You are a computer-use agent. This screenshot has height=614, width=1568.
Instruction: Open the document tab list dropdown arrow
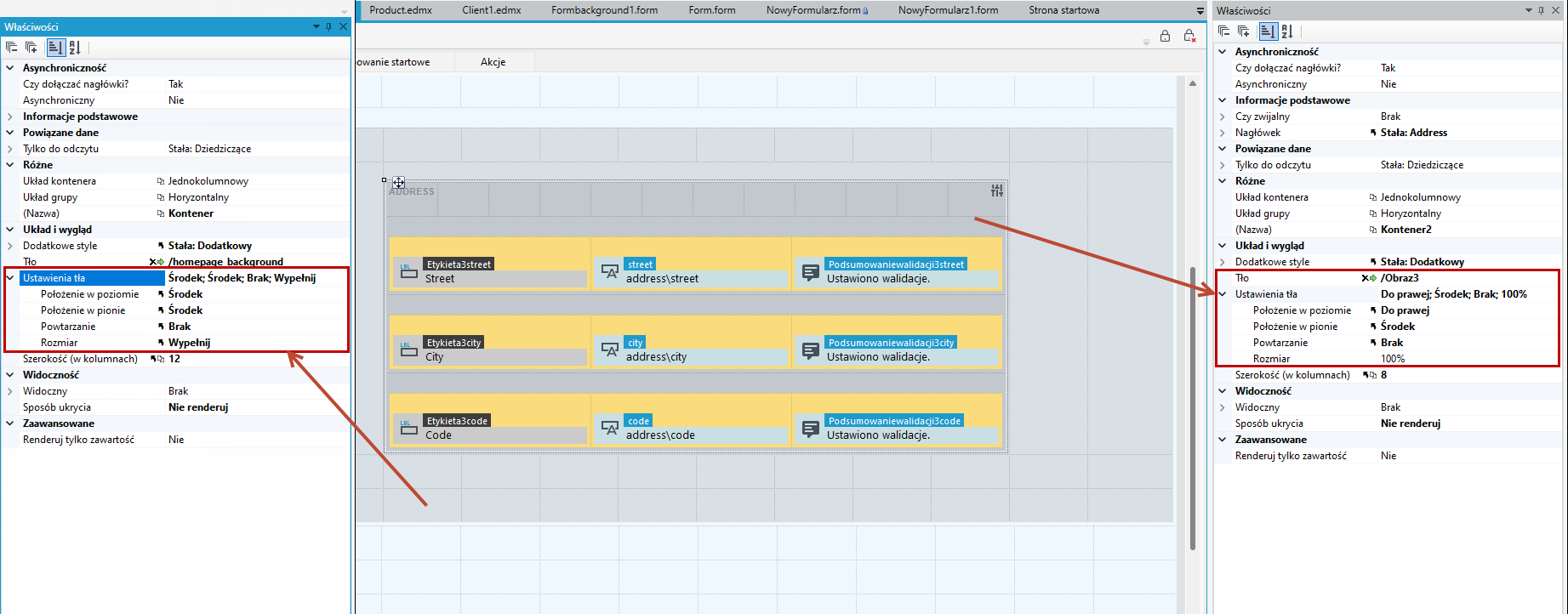1200,10
